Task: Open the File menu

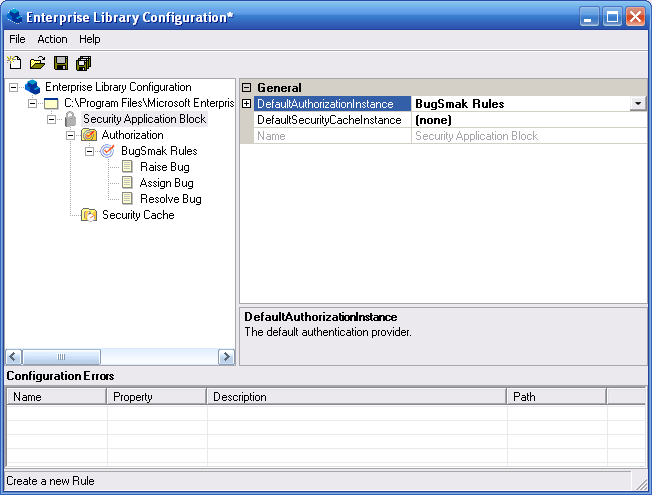Action: [17, 39]
